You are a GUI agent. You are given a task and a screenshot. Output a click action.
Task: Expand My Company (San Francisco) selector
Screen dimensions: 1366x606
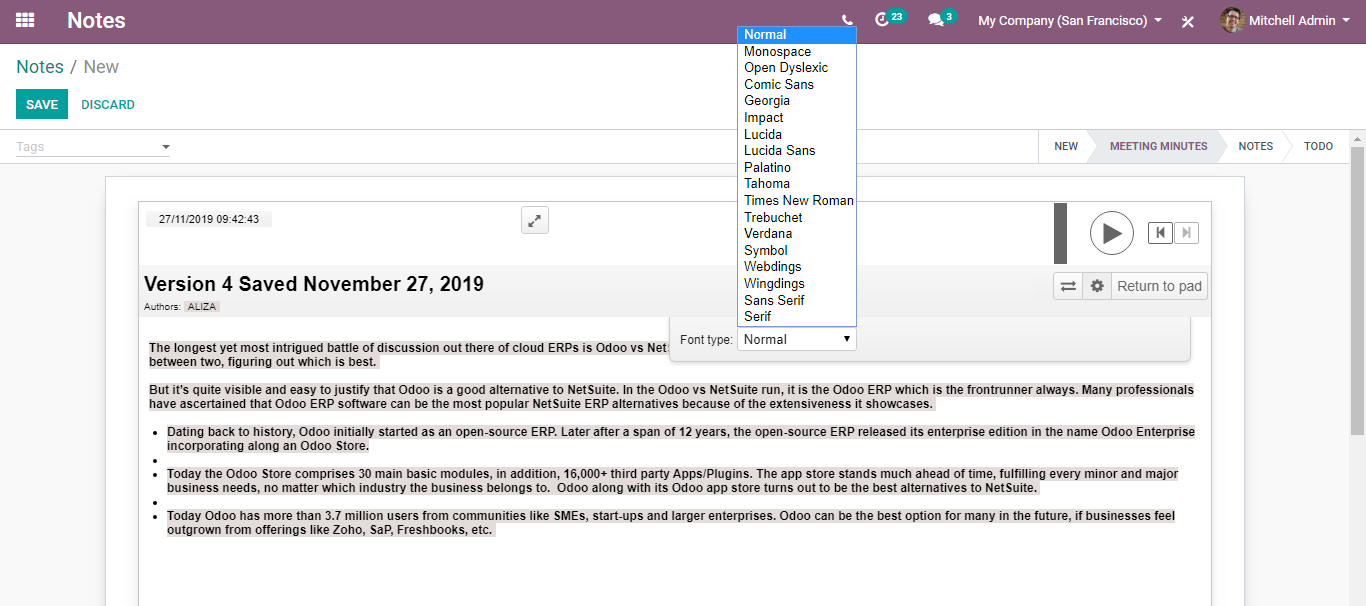tap(1070, 20)
